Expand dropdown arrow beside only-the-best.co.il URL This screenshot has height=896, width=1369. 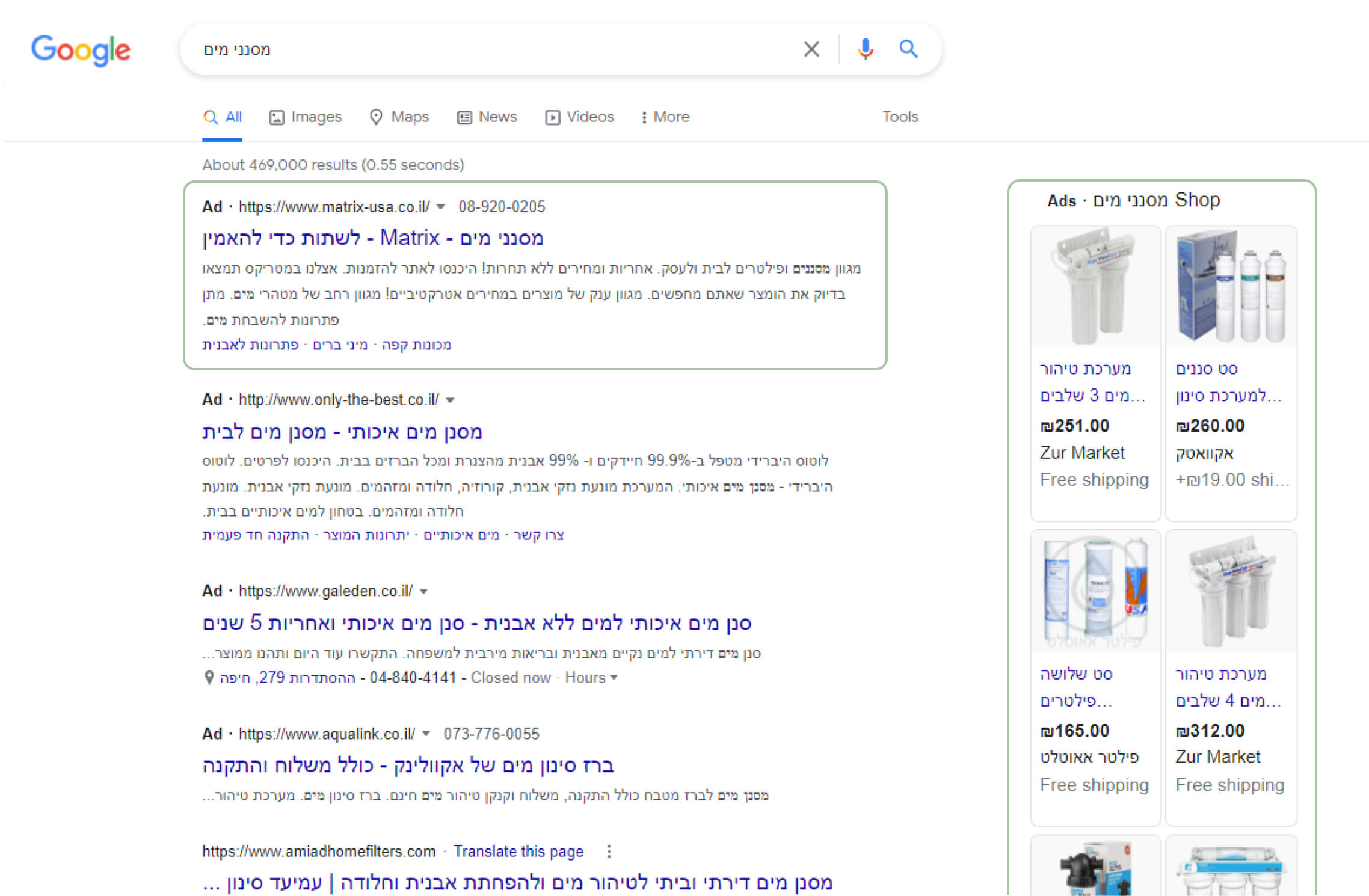coord(451,400)
